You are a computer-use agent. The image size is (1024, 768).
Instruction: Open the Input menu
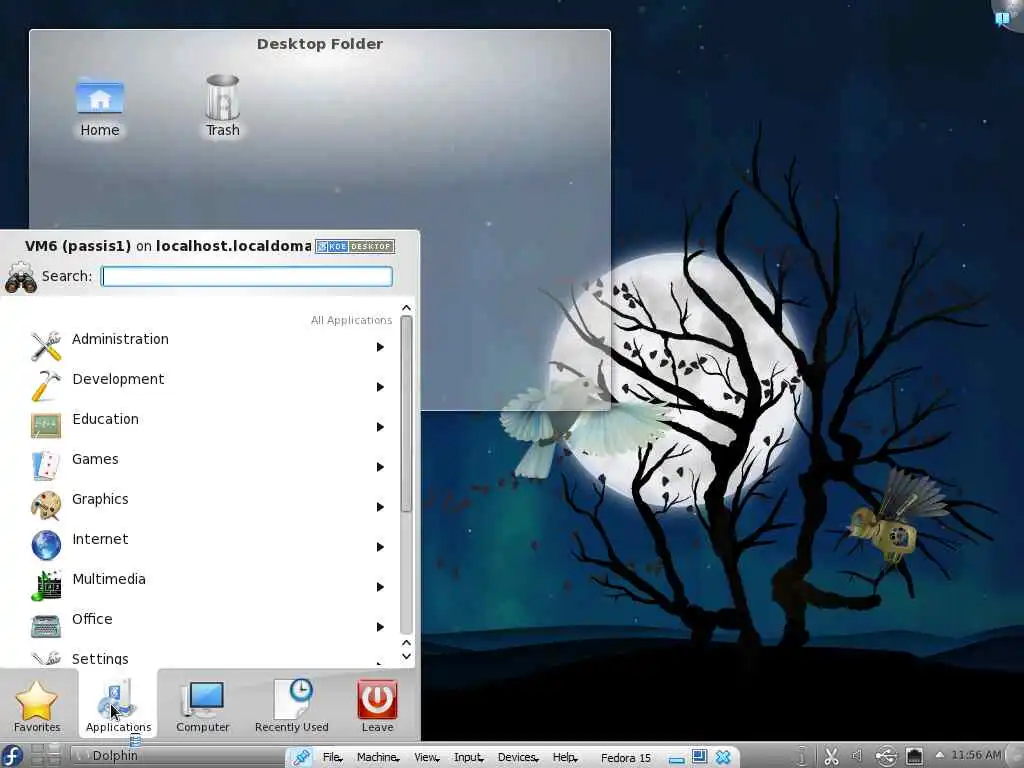[468, 757]
